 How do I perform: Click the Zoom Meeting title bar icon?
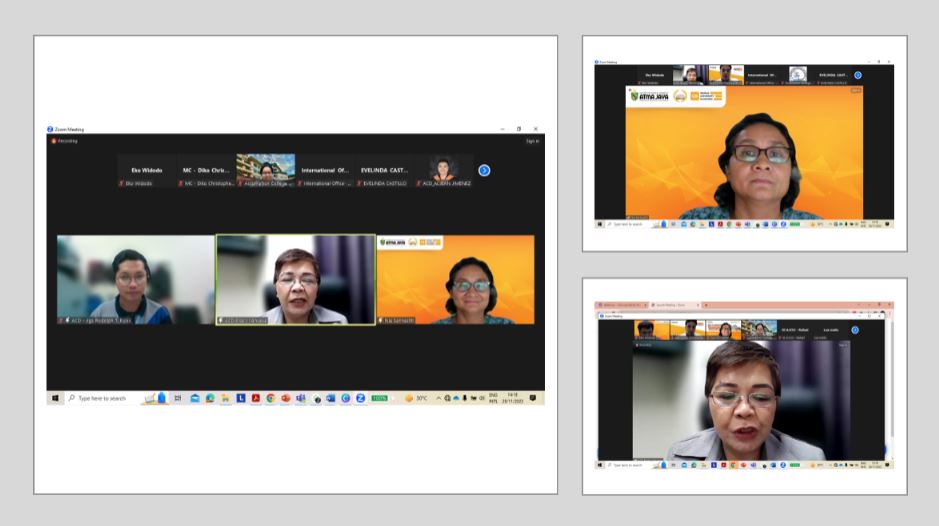(x=50, y=129)
